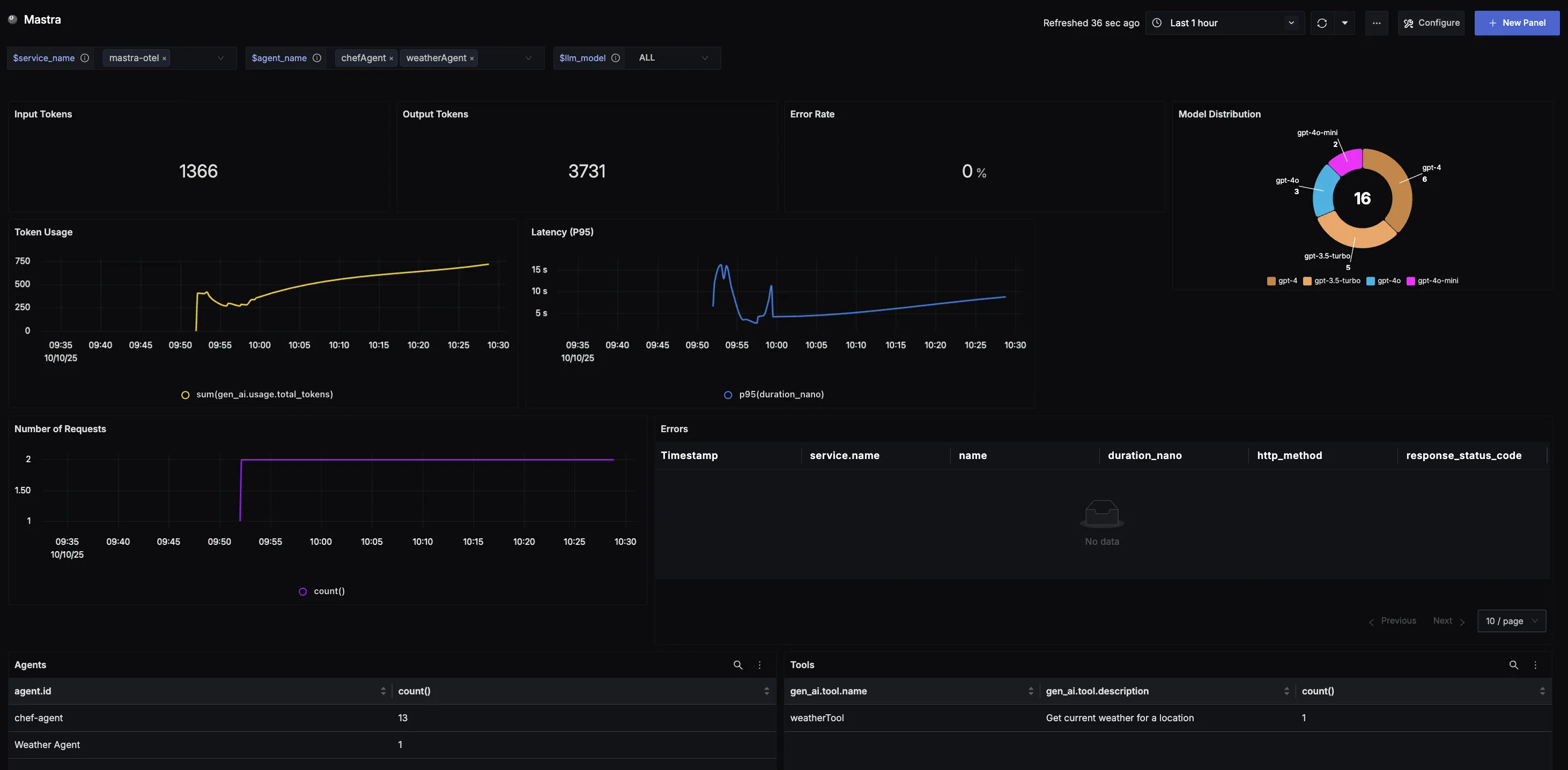
Task: Click info icon next to $service_name
Action: (x=85, y=58)
